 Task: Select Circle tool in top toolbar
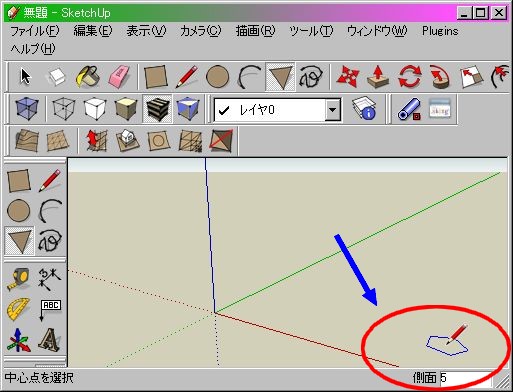click(217, 77)
